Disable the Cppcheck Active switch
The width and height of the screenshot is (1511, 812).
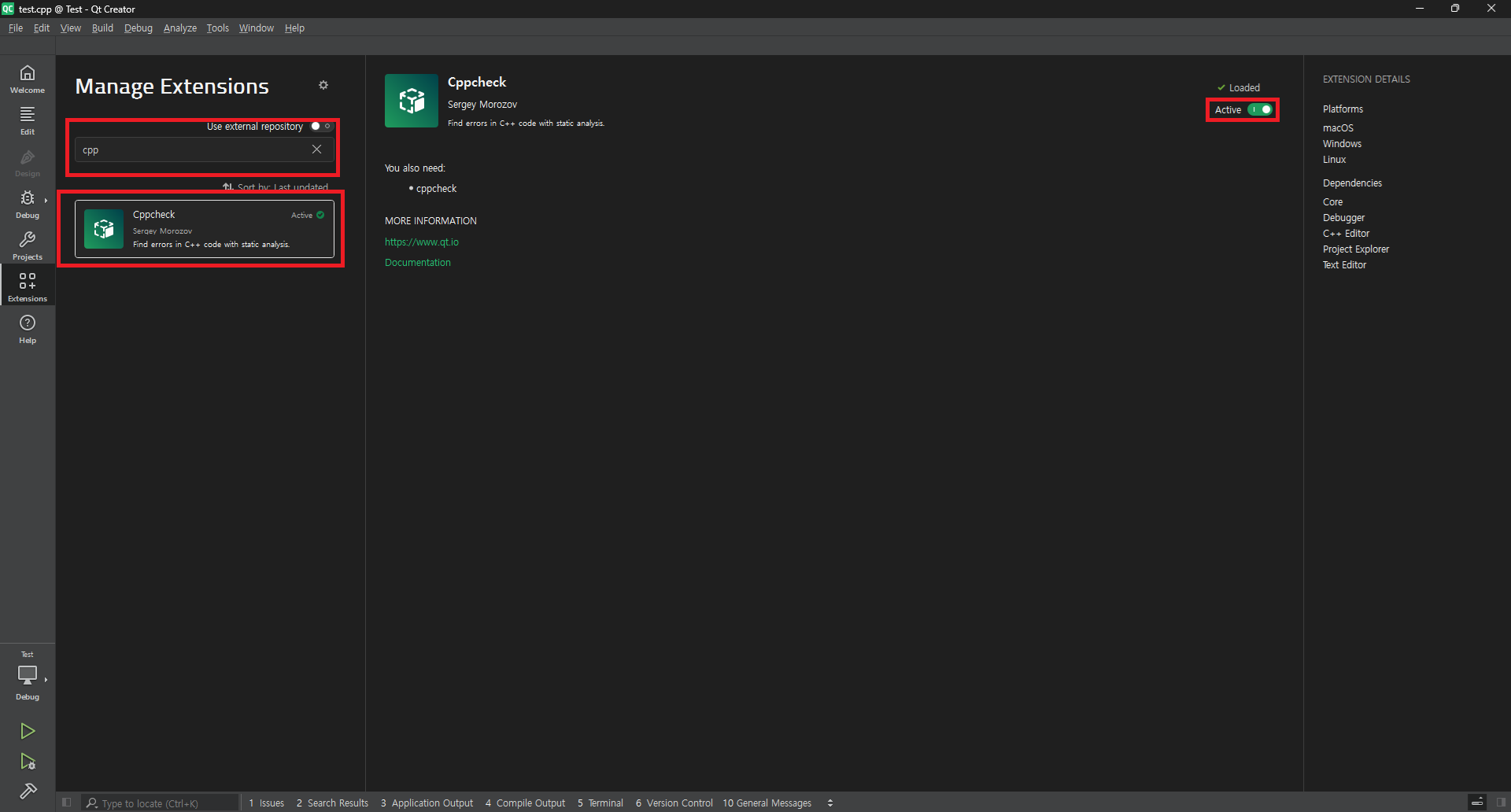[1261, 109]
